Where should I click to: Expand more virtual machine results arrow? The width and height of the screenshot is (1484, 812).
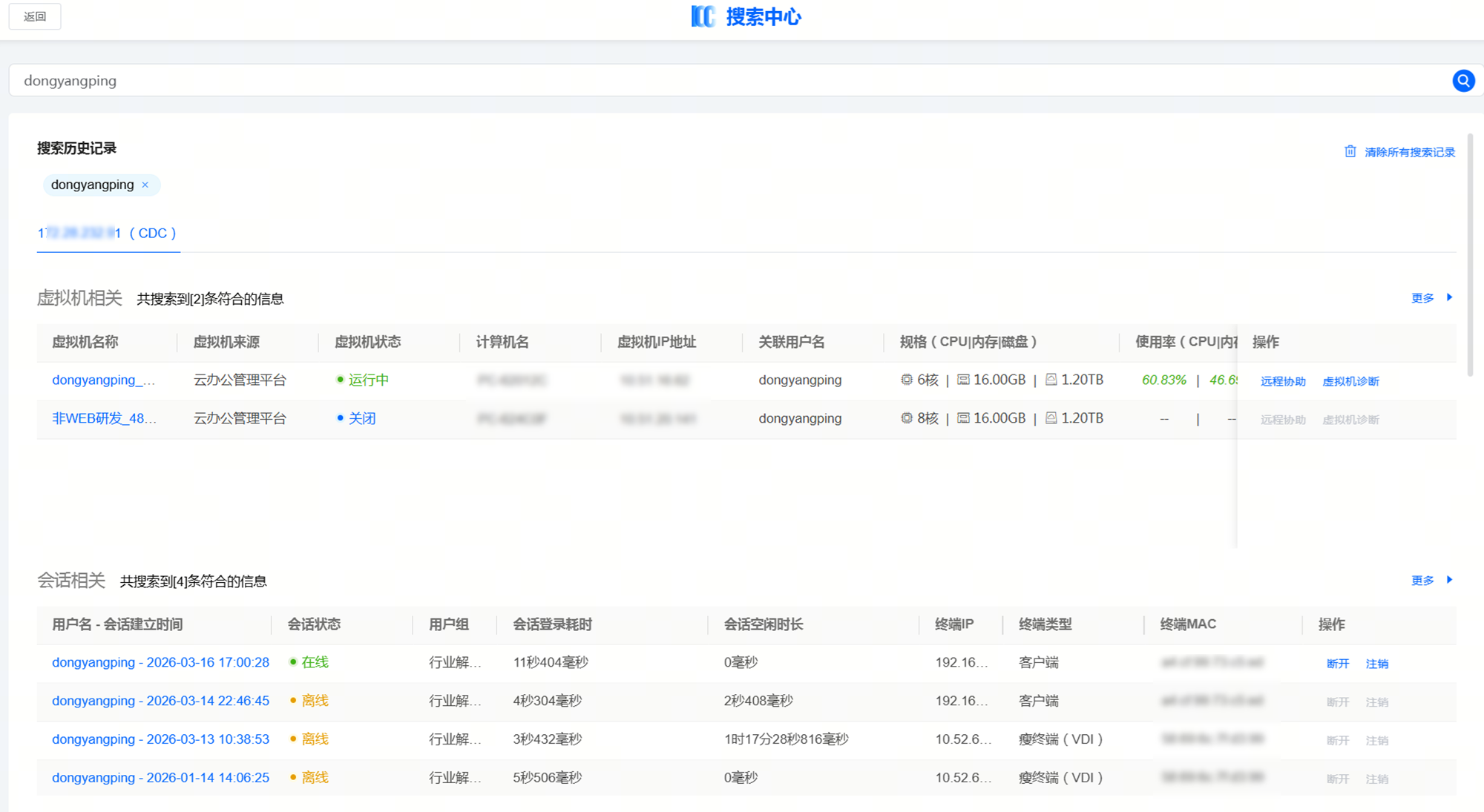[1449, 297]
